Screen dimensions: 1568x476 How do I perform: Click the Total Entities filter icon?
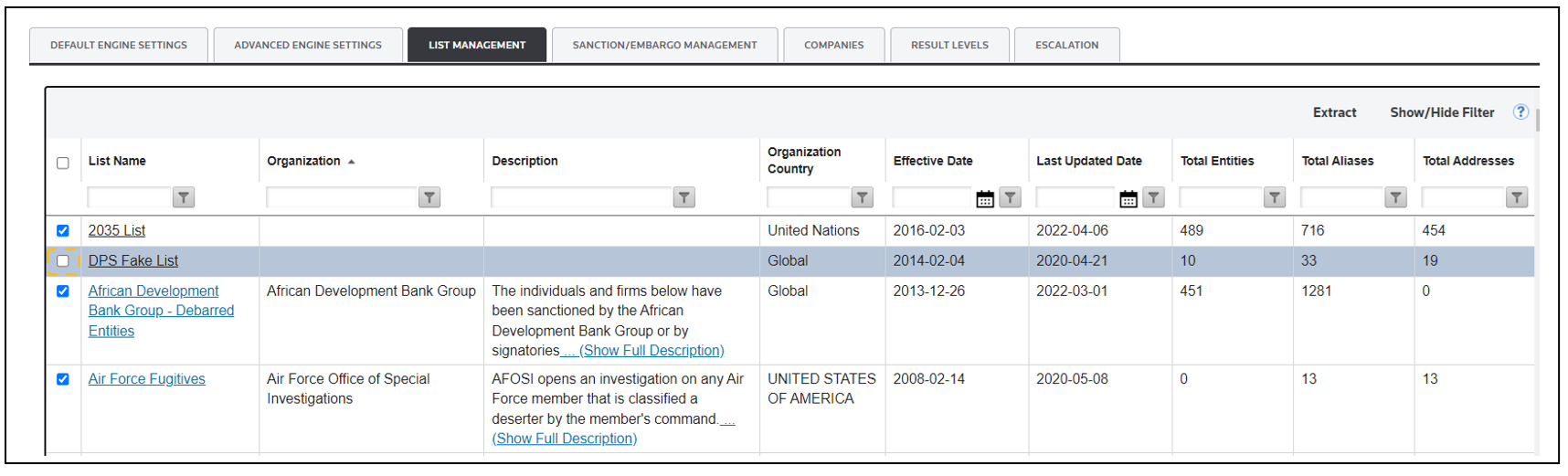[x=1274, y=197]
